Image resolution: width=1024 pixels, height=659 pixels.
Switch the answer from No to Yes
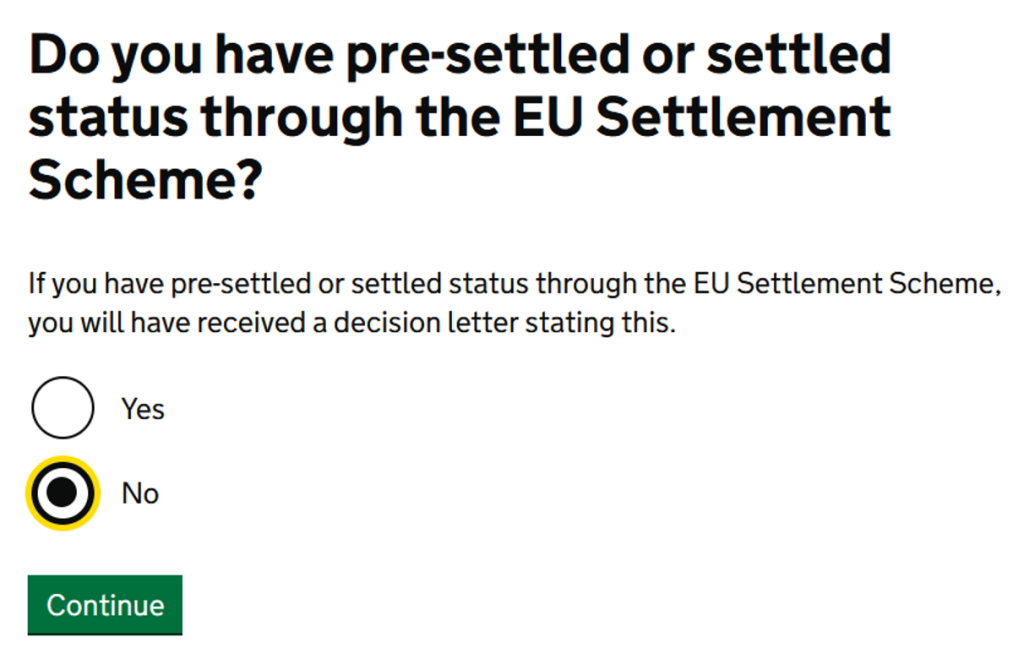pyautogui.click(x=63, y=408)
